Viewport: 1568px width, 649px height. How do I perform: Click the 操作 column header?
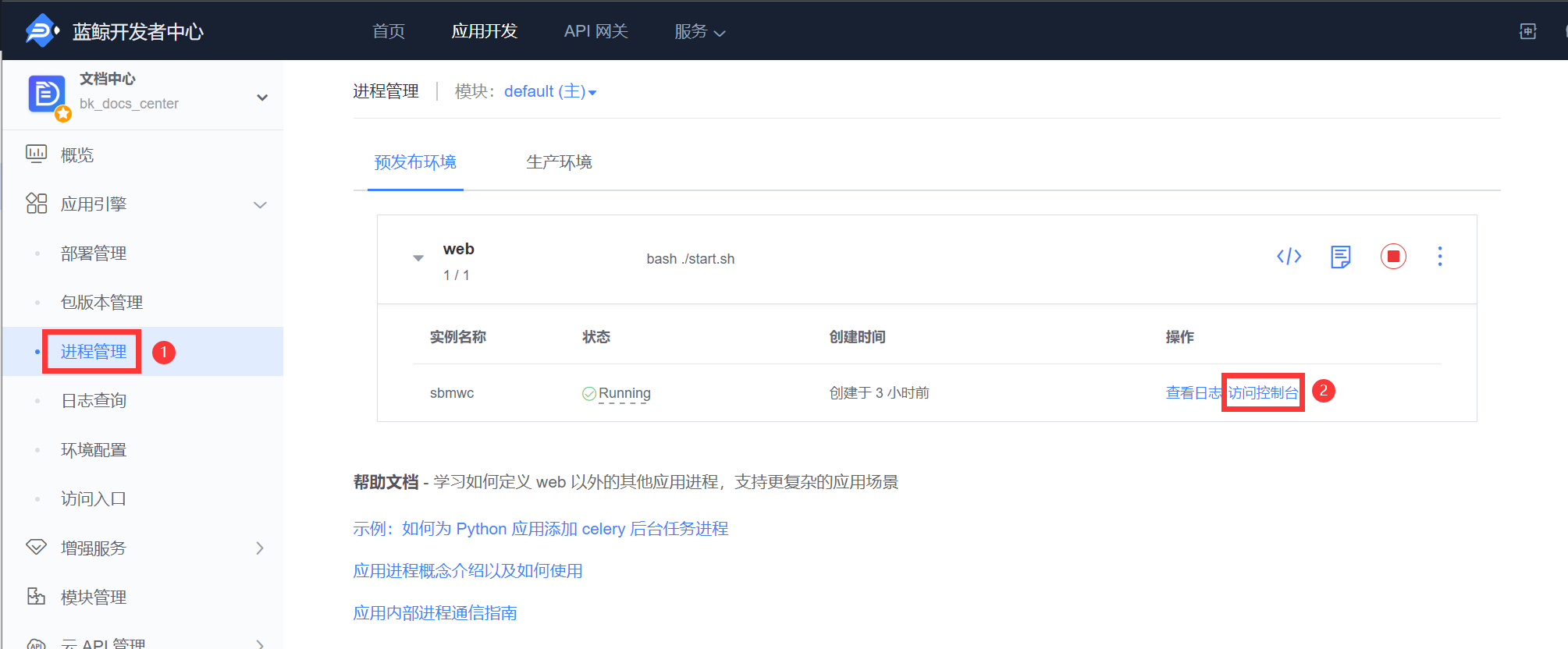point(1180,337)
